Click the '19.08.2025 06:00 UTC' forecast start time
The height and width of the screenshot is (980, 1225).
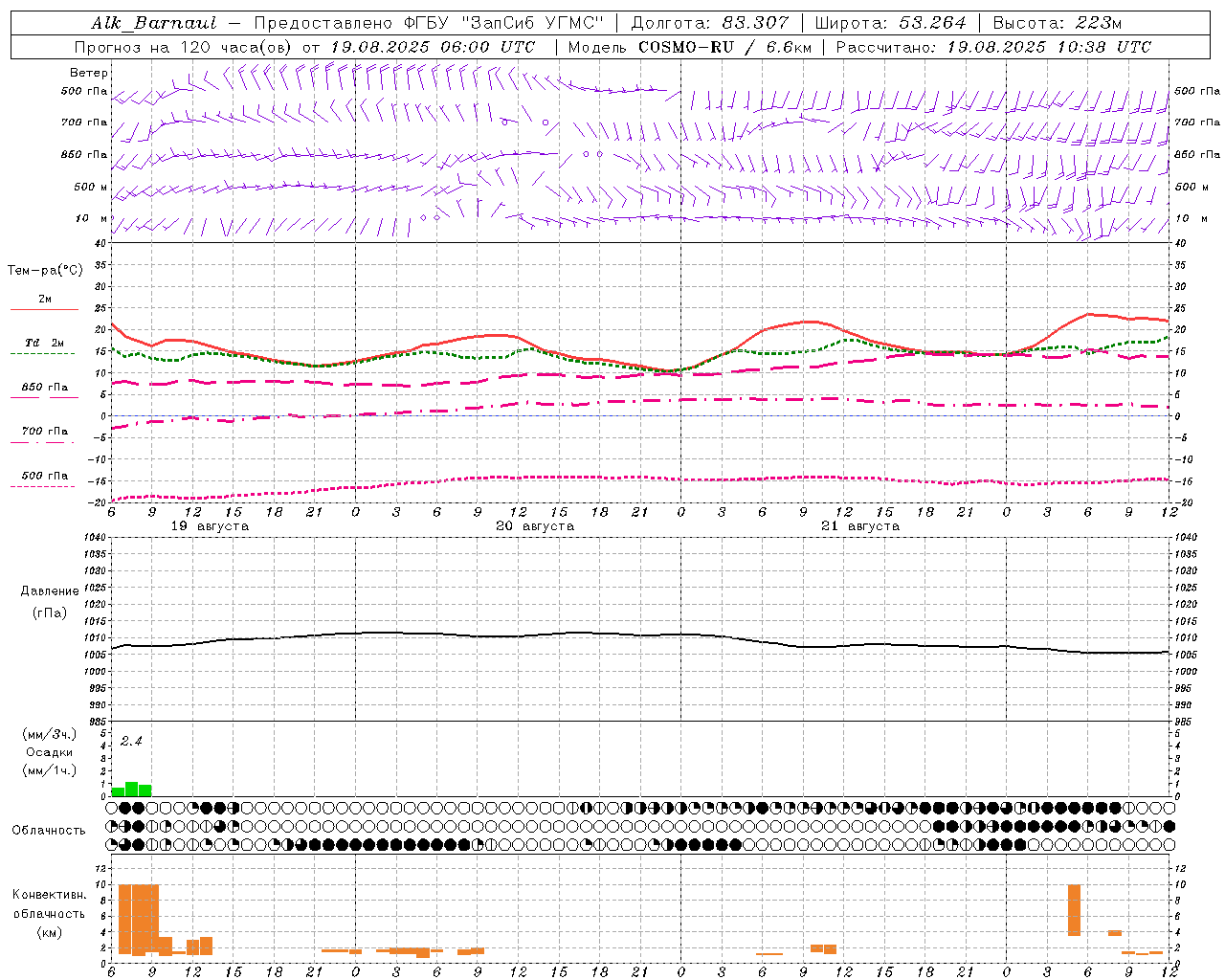pos(433,47)
